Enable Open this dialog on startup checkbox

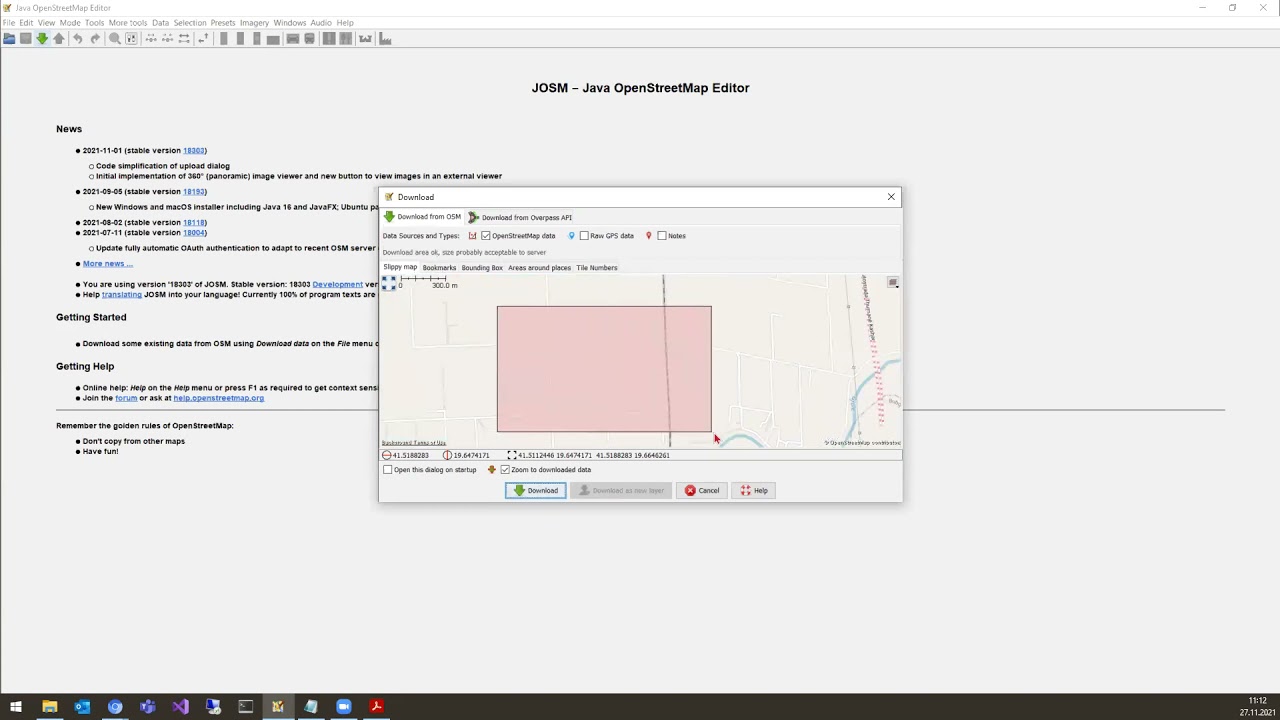point(388,469)
